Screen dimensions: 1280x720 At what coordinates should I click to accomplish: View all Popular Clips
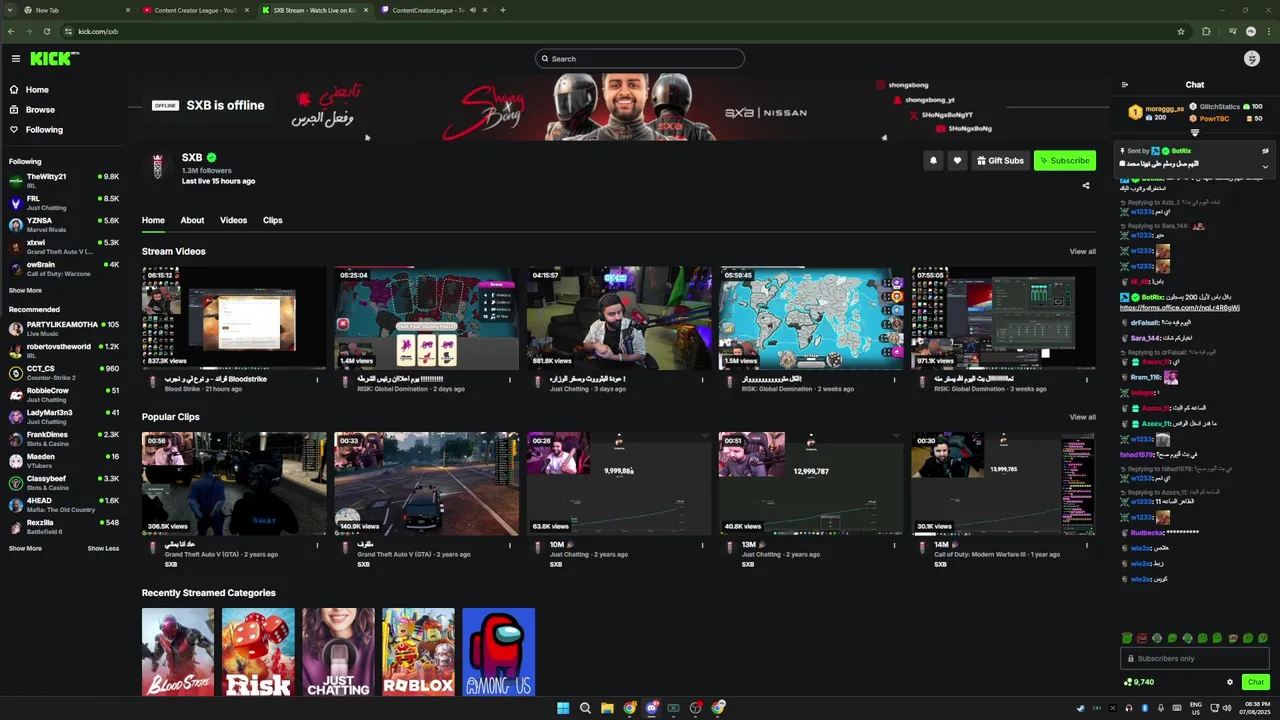tap(1082, 417)
